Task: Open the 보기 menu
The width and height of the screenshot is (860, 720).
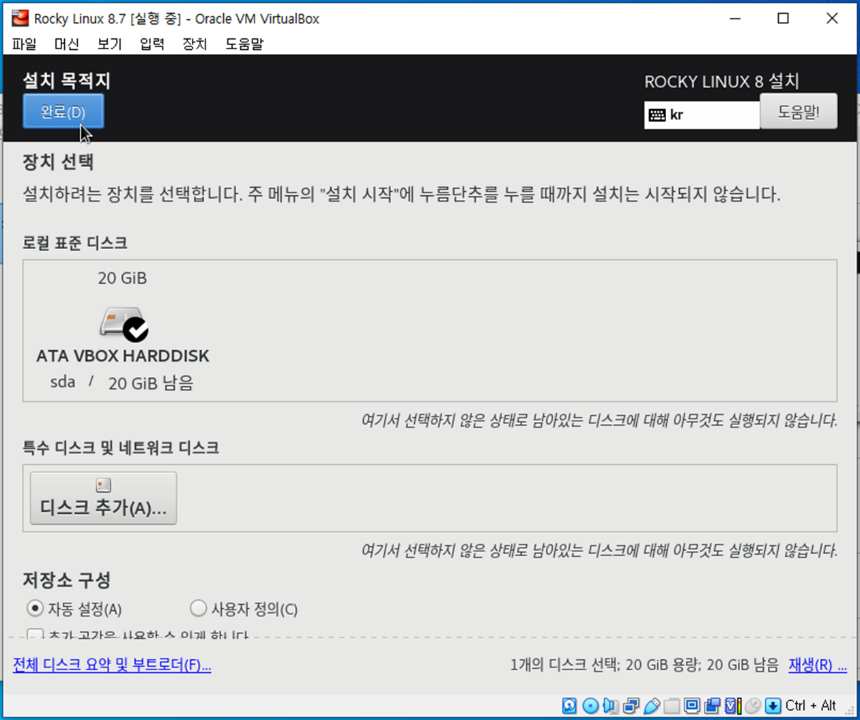Action: pyautogui.click(x=109, y=44)
